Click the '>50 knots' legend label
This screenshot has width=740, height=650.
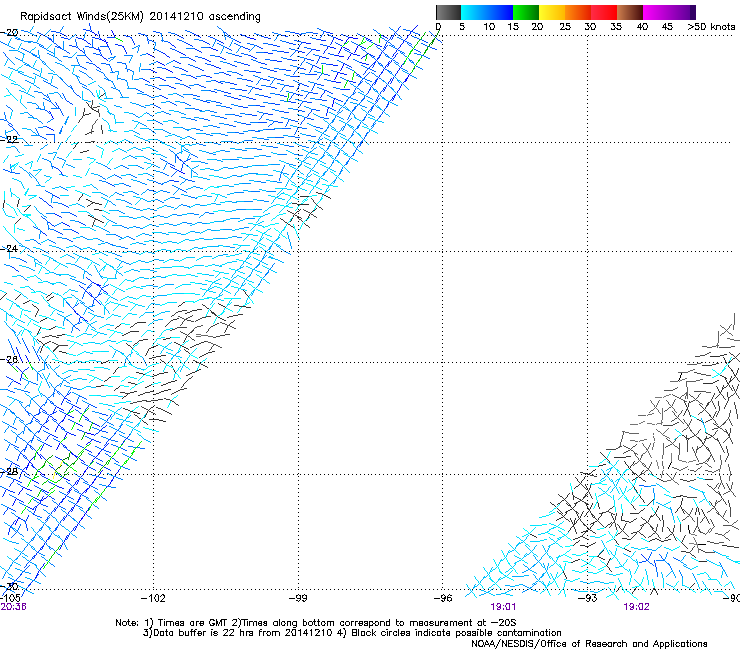[711, 27]
